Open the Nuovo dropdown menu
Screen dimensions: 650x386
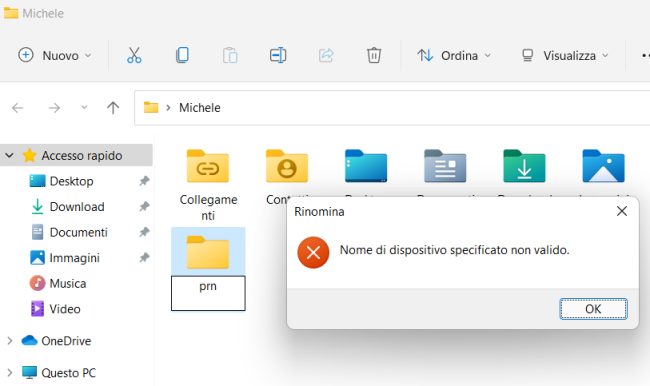tap(55, 55)
